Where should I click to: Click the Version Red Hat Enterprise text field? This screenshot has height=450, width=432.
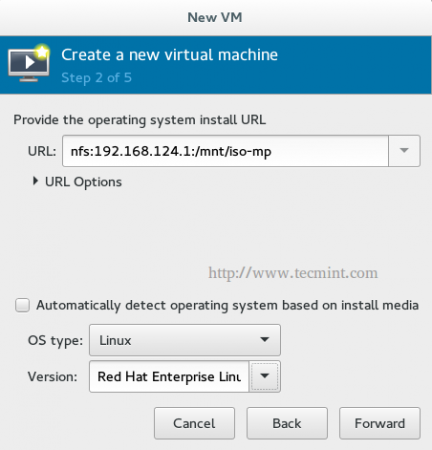169,377
